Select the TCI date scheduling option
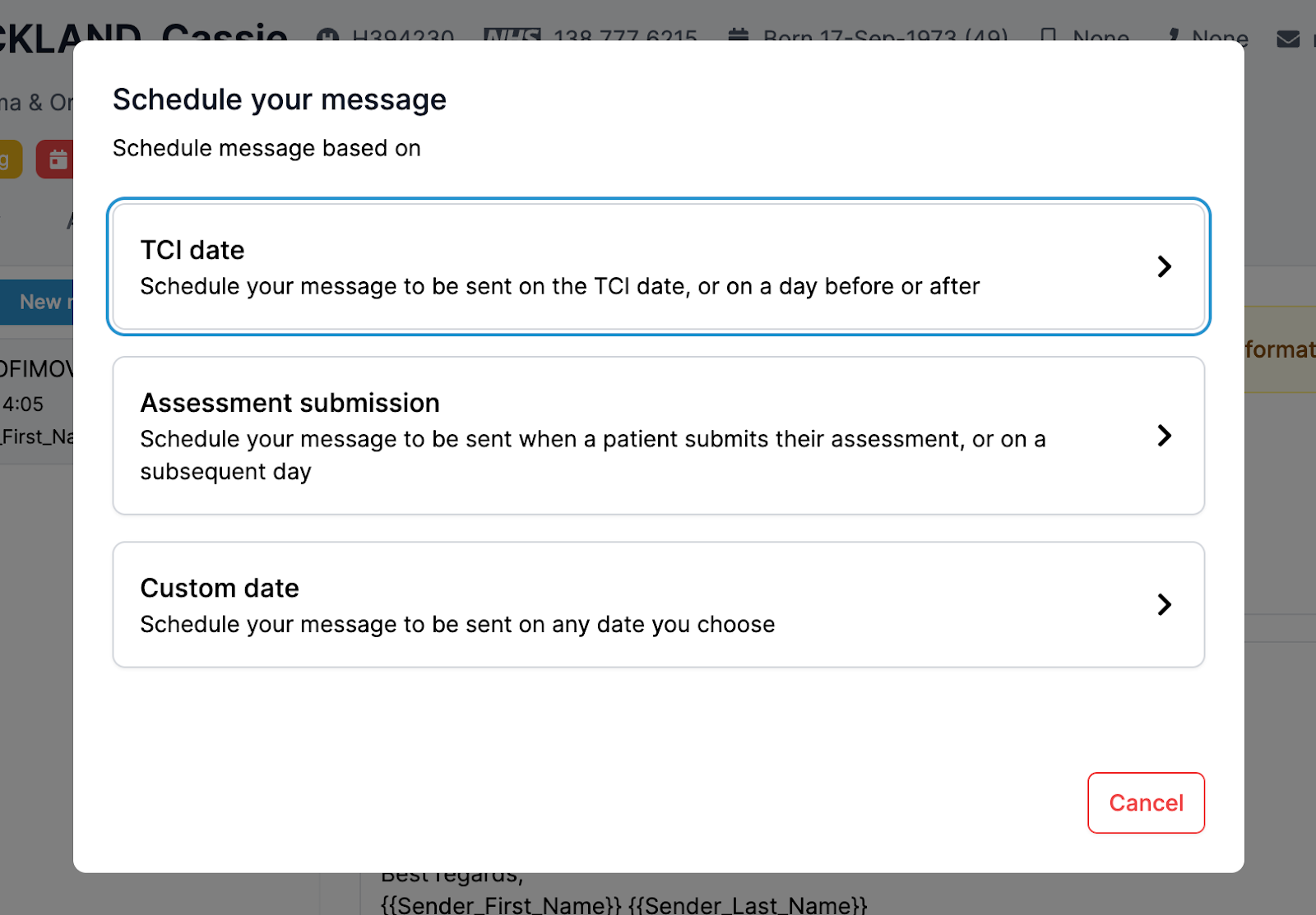Screen dimensions: 1316x915 point(559,267)
